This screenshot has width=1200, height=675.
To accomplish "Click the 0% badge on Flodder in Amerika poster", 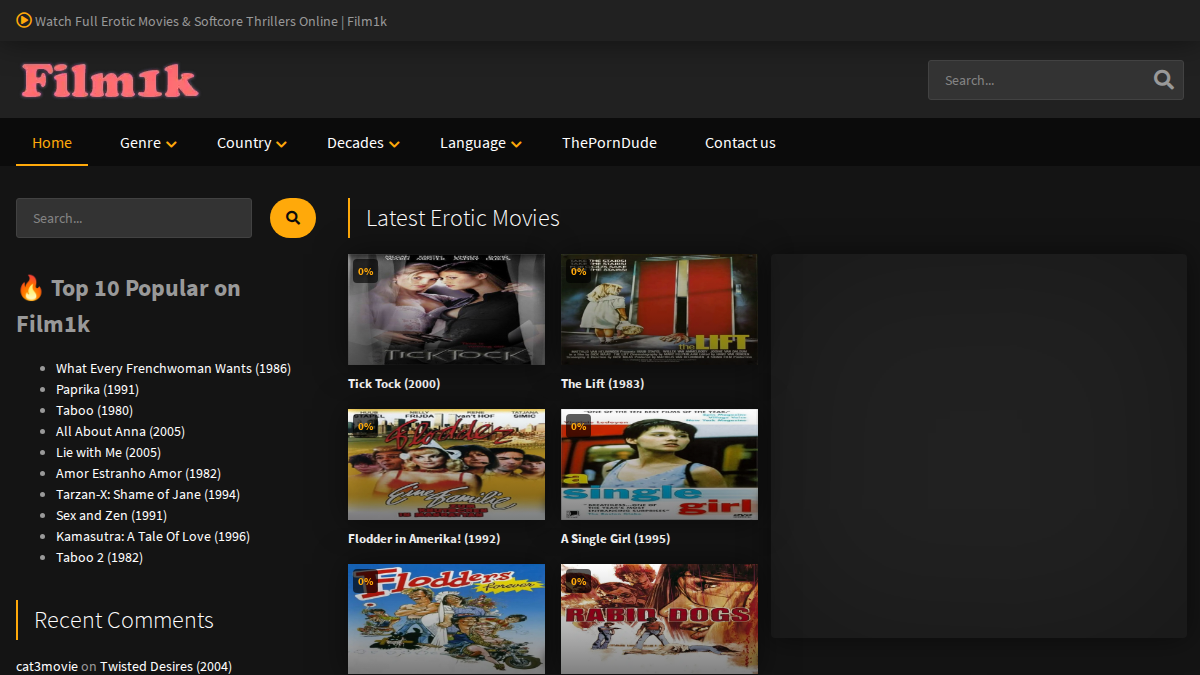I will 366,426.
